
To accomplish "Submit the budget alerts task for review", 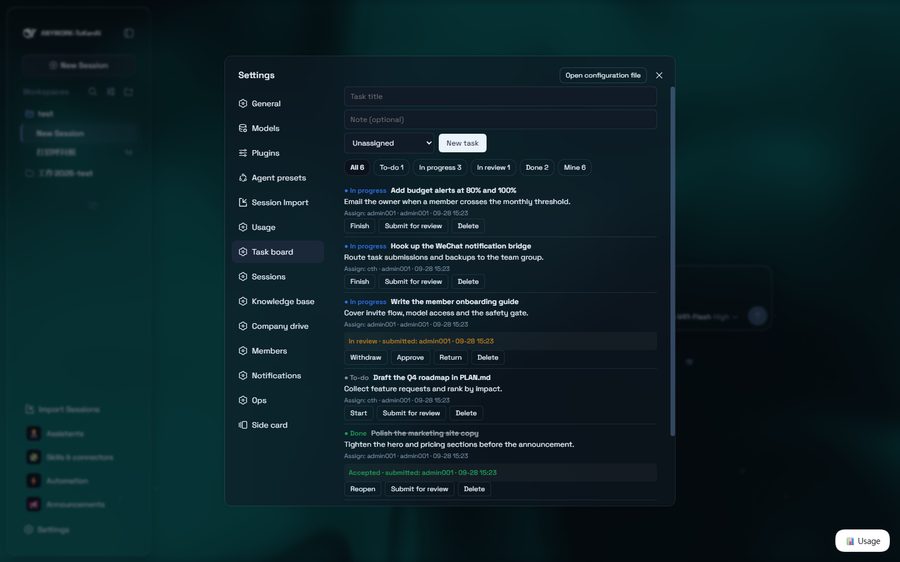I will pos(413,226).
